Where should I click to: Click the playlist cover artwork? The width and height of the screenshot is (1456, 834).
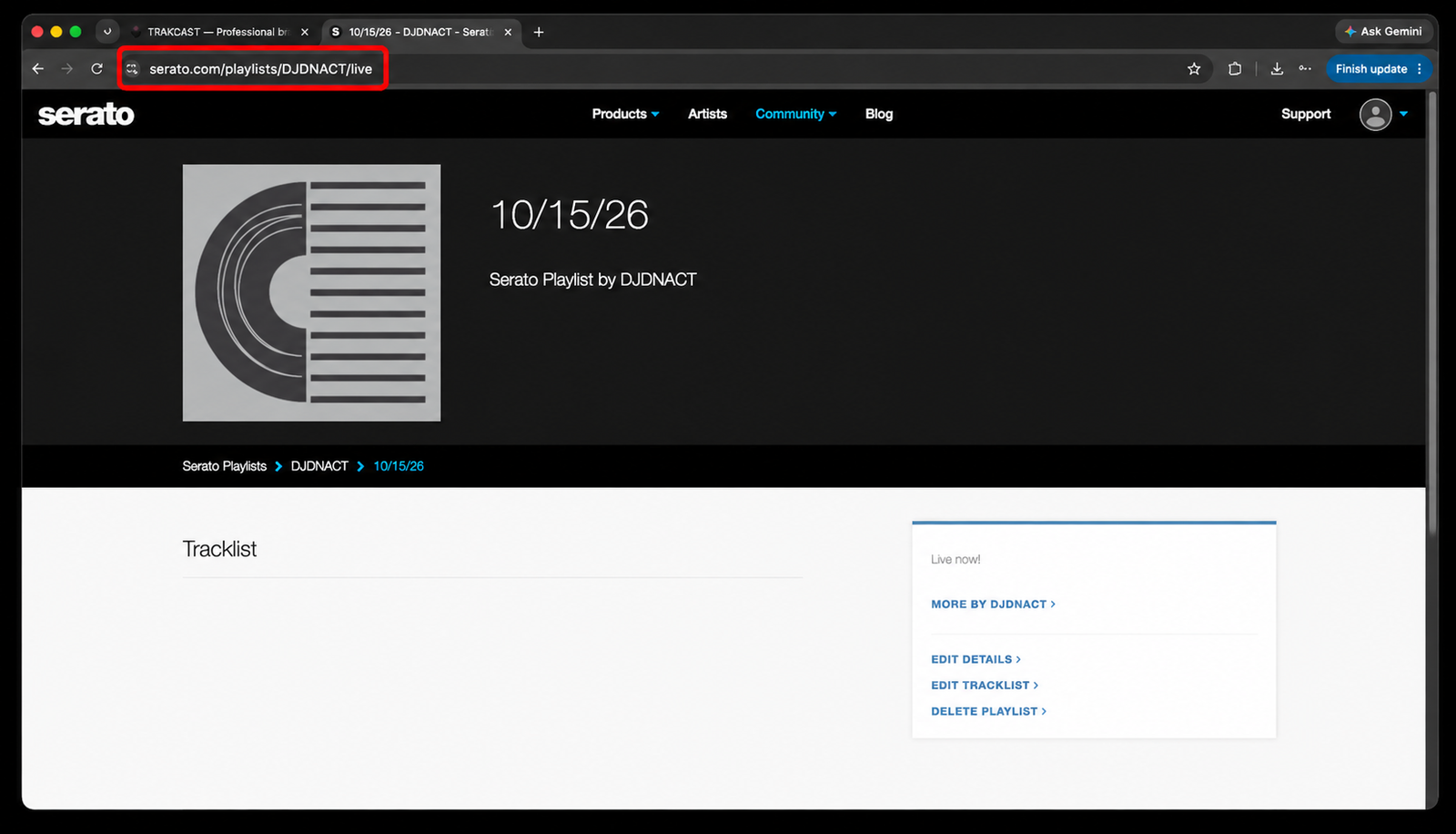click(311, 292)
